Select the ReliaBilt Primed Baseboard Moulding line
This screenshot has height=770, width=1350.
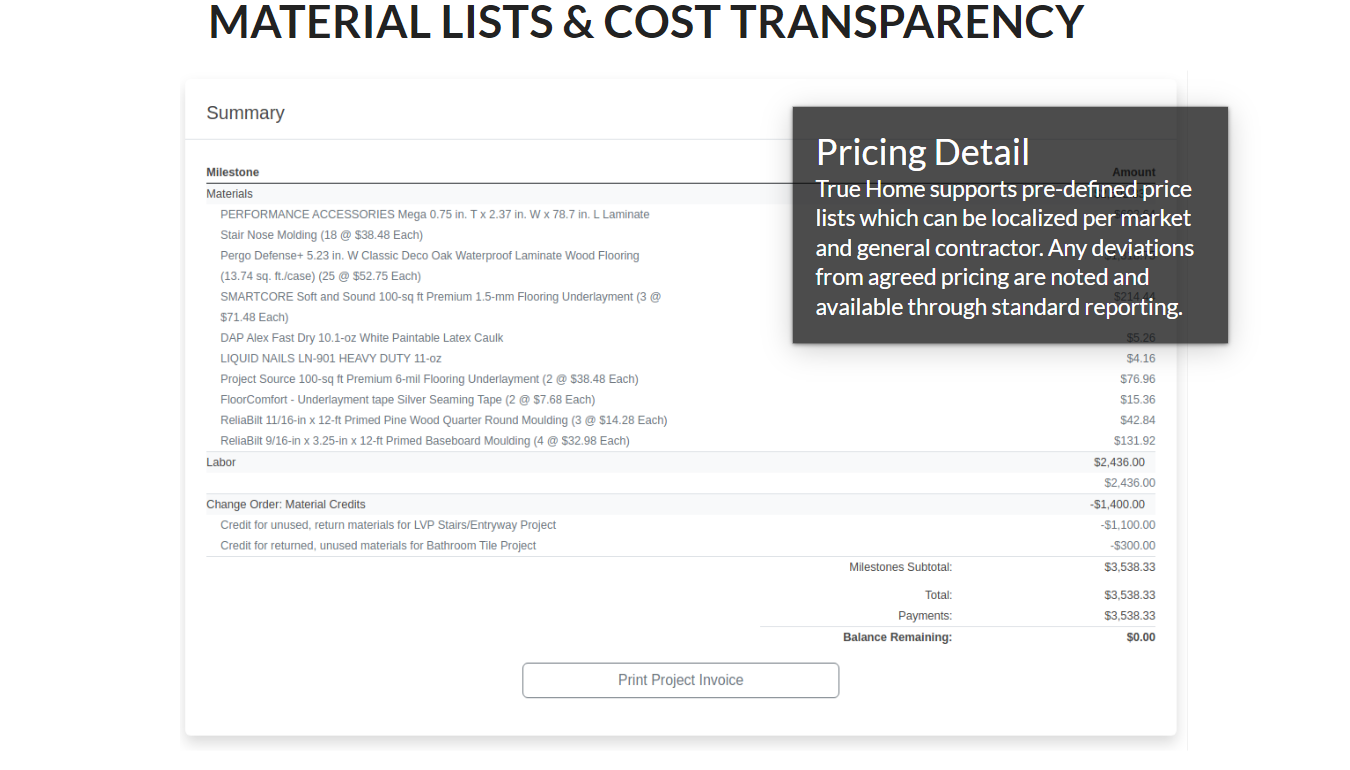point(425,440)
